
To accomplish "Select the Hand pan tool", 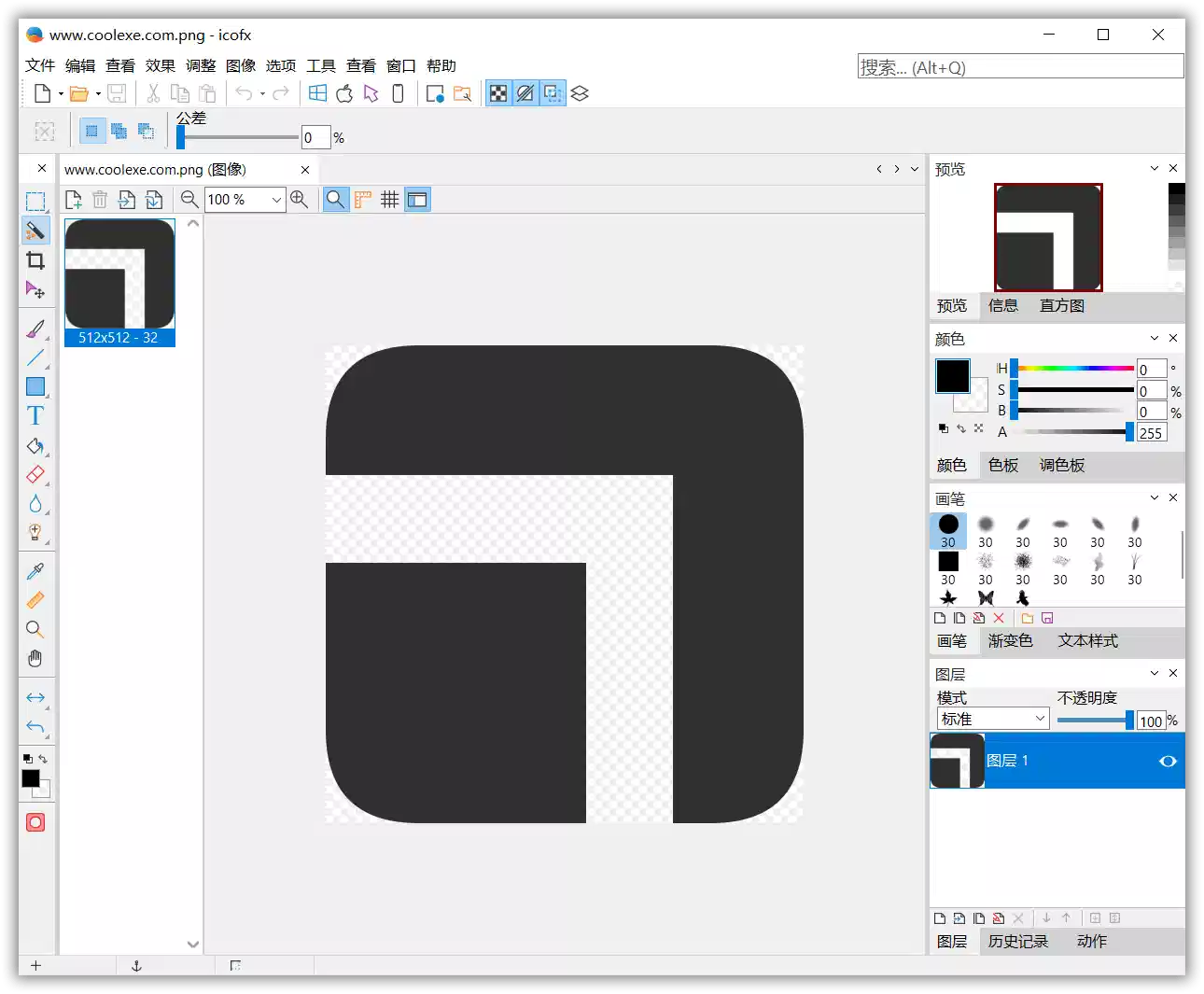I will [35, 658].
